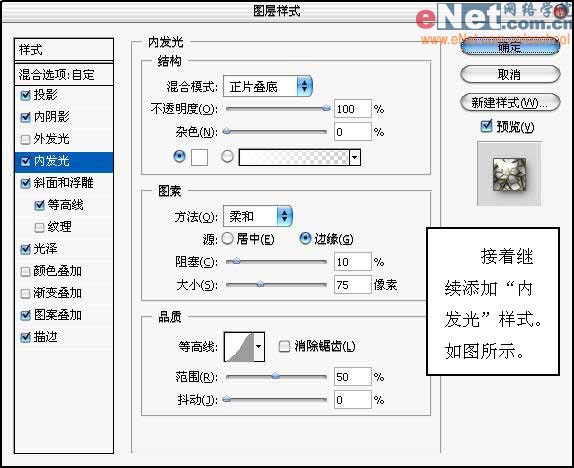The width and height of the screenshot is (574, 468).
Task: Choose 居中 center source radio
Action: (227, 239)
